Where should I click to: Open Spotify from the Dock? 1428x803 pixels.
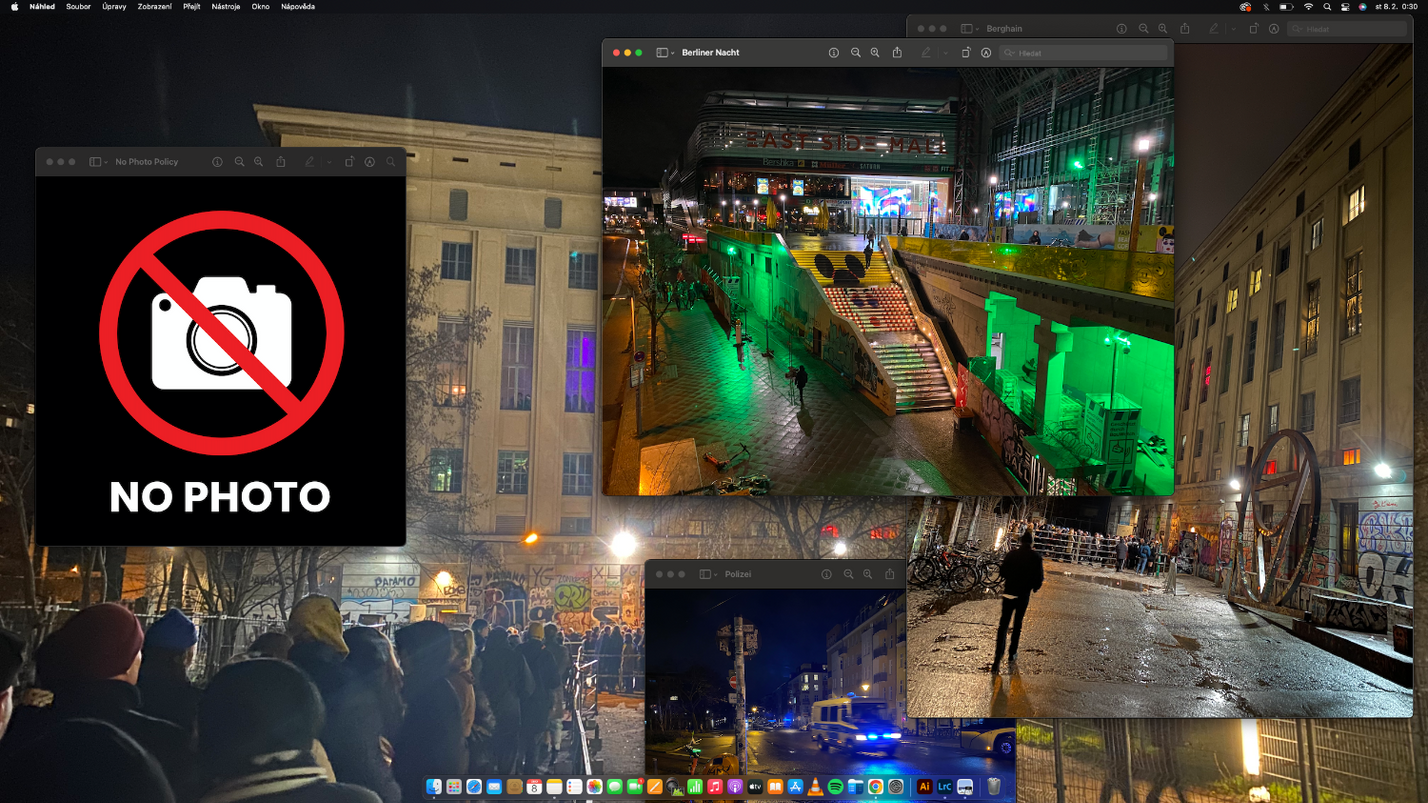pyautogui.click(x=835, y=787)
